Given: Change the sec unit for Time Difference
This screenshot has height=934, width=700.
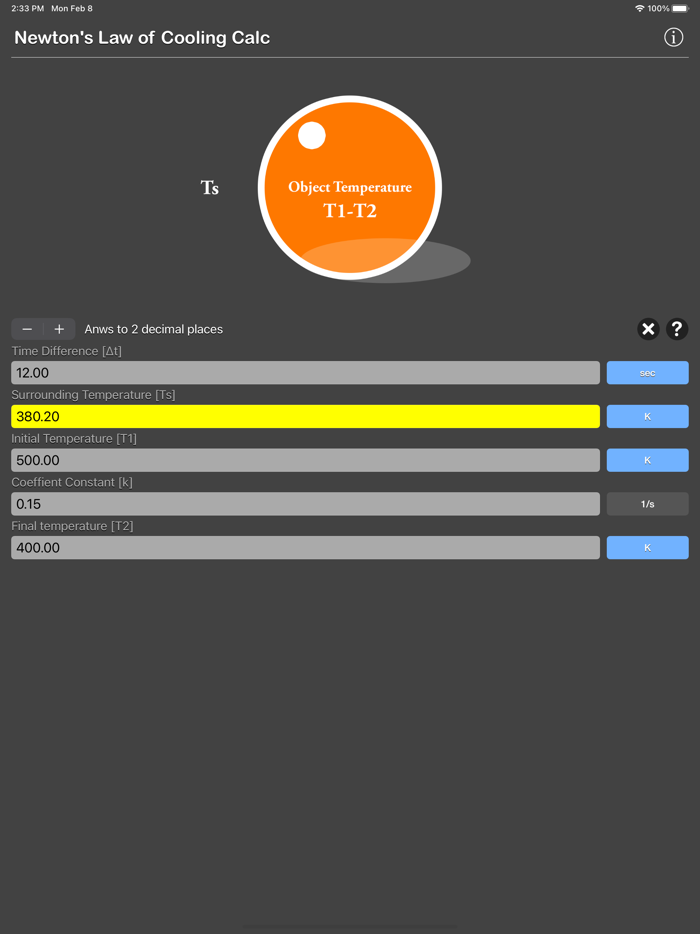Looking at the screenshot, I should [648, 373].
